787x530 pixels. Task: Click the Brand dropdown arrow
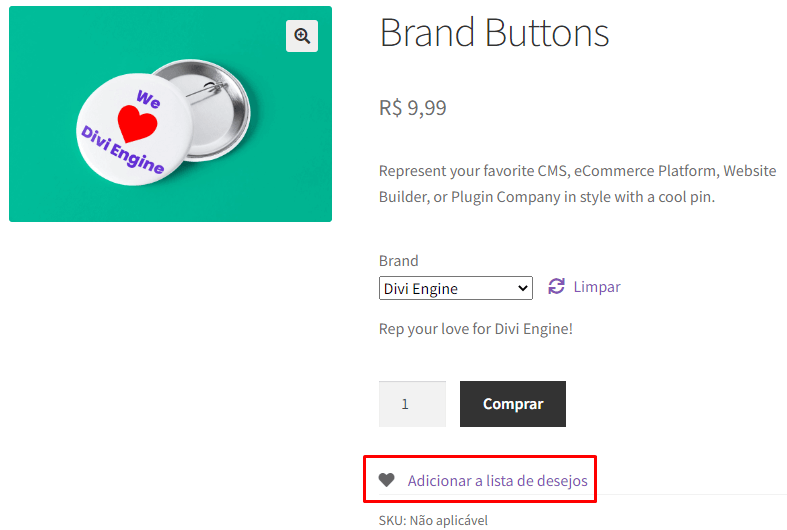tap(523, 289)
